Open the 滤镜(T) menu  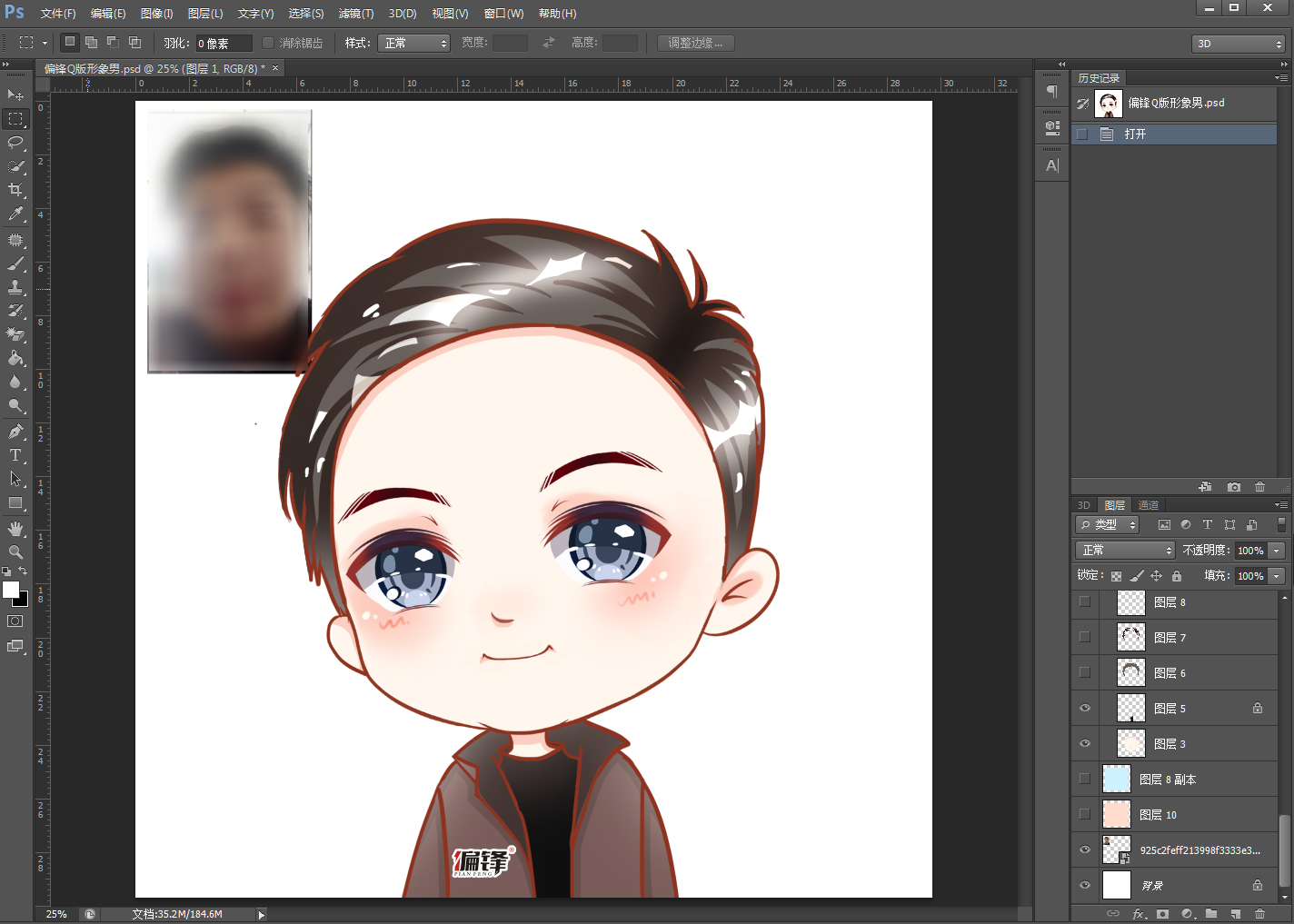pos(355,14)
